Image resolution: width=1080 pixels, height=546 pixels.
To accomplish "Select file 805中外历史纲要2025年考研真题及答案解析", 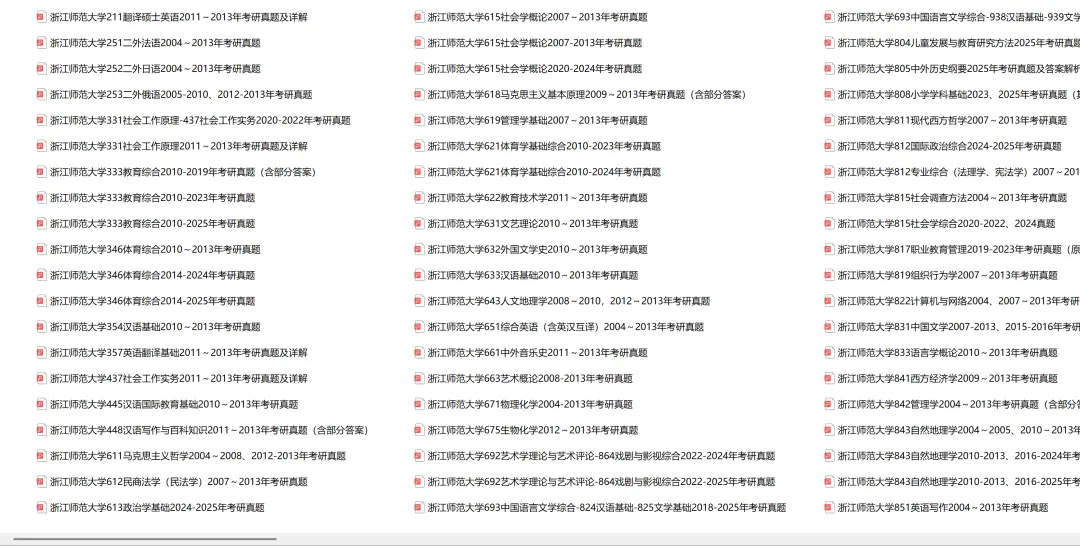I will (x=952, y=68).
